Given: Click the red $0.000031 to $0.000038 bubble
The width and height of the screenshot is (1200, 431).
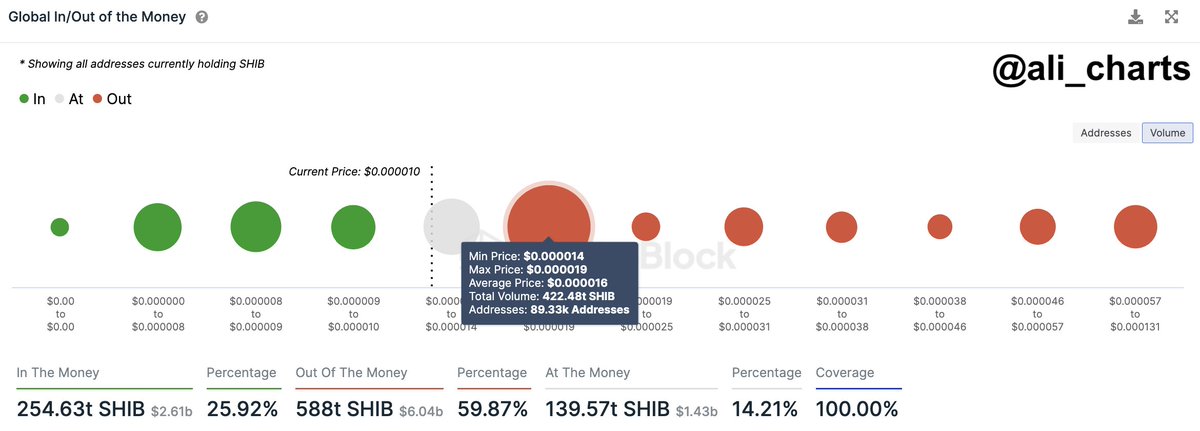Looking at the screenshot, I should coord(842,227).
